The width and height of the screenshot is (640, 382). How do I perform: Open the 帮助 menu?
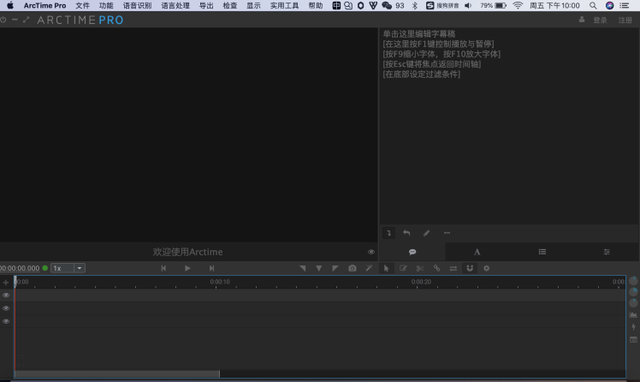coord(316,5)
